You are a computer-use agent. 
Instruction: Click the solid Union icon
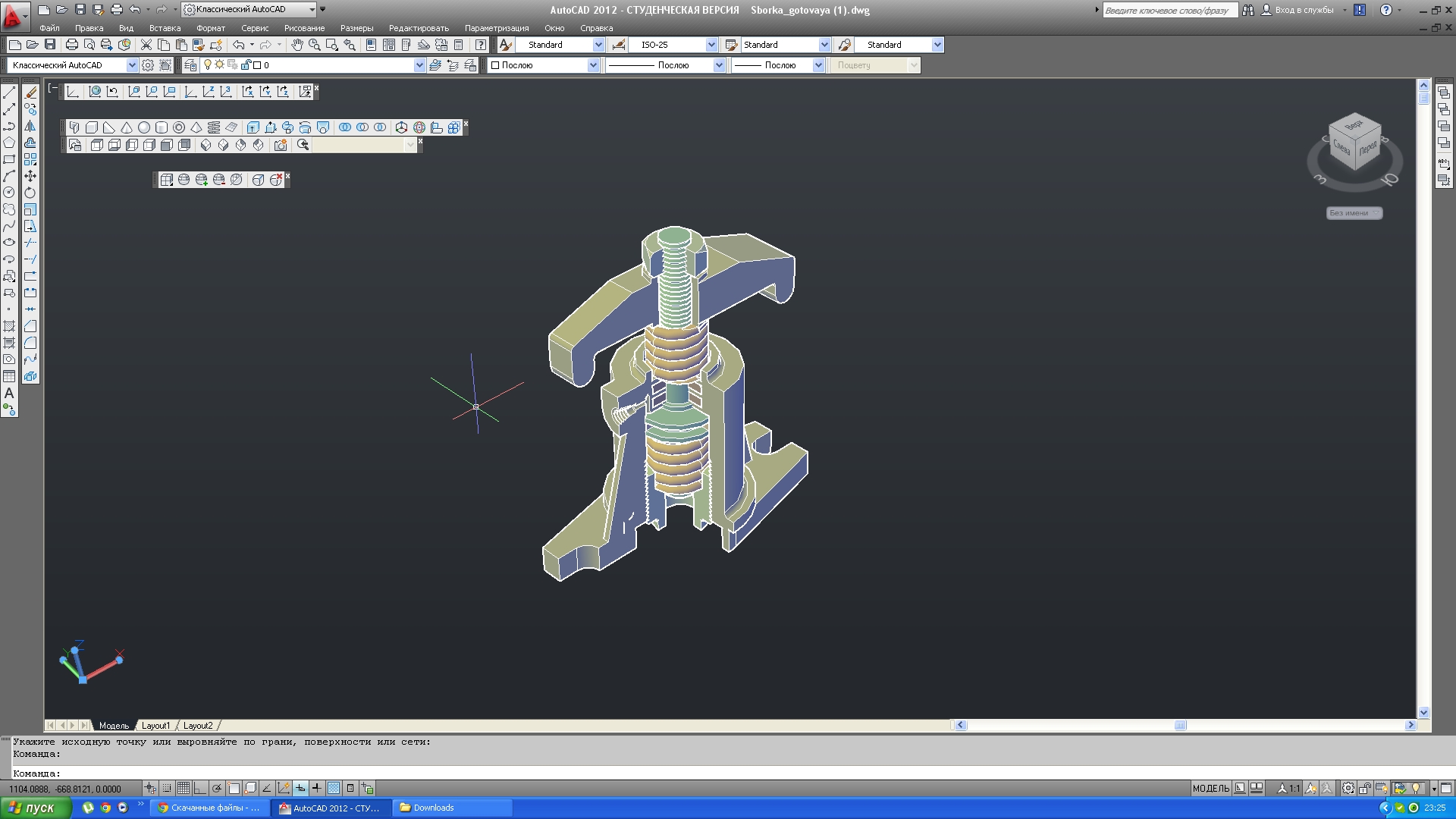[x=345, y=127]
